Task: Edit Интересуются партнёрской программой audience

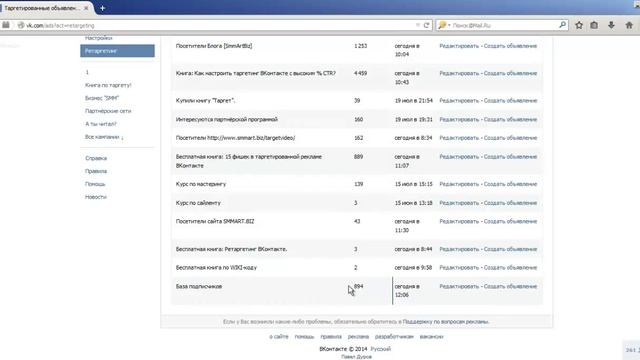Action: tap(459, 120)
